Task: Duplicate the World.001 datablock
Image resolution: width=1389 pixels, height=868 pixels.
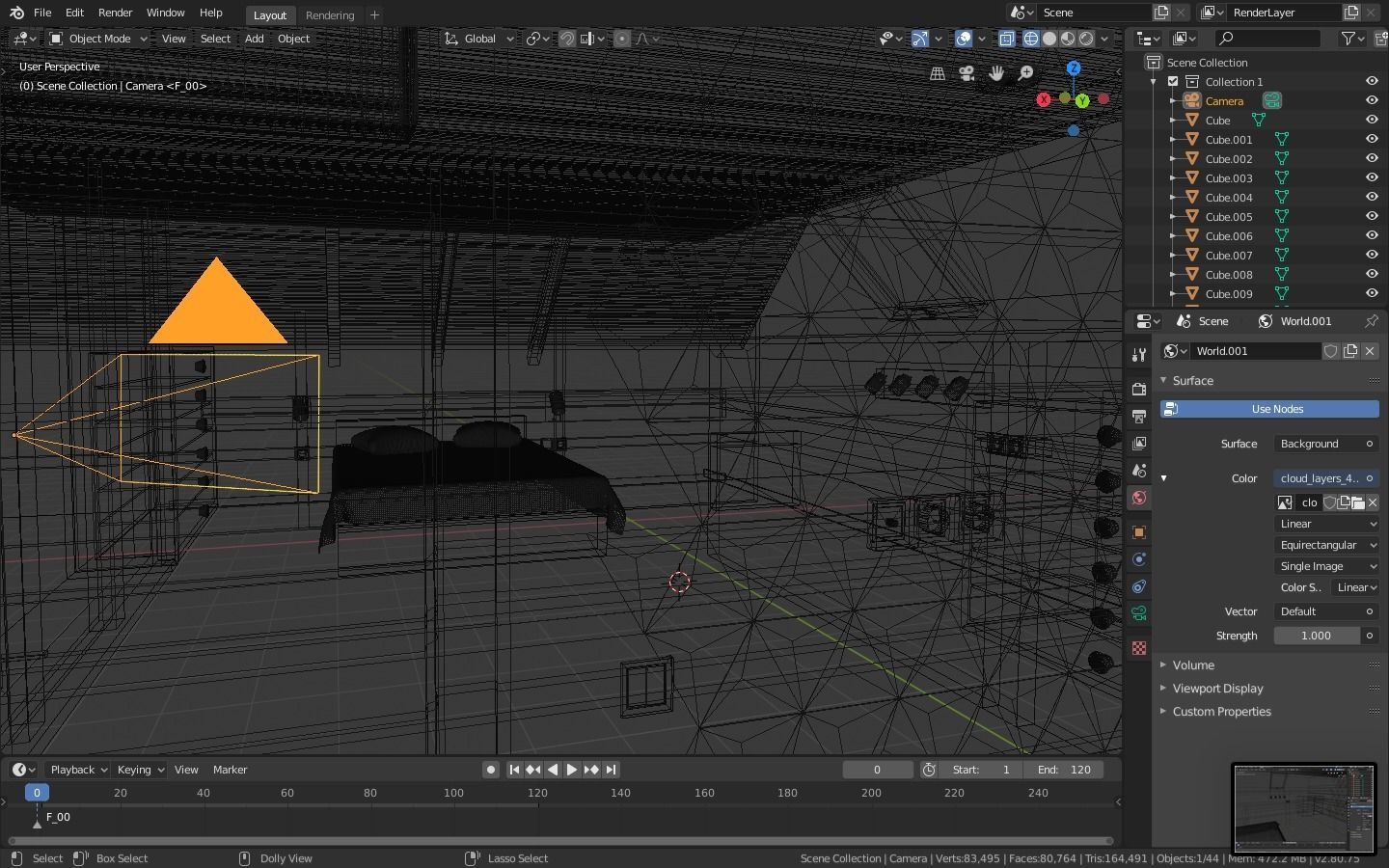Action: click(1350, 351)
